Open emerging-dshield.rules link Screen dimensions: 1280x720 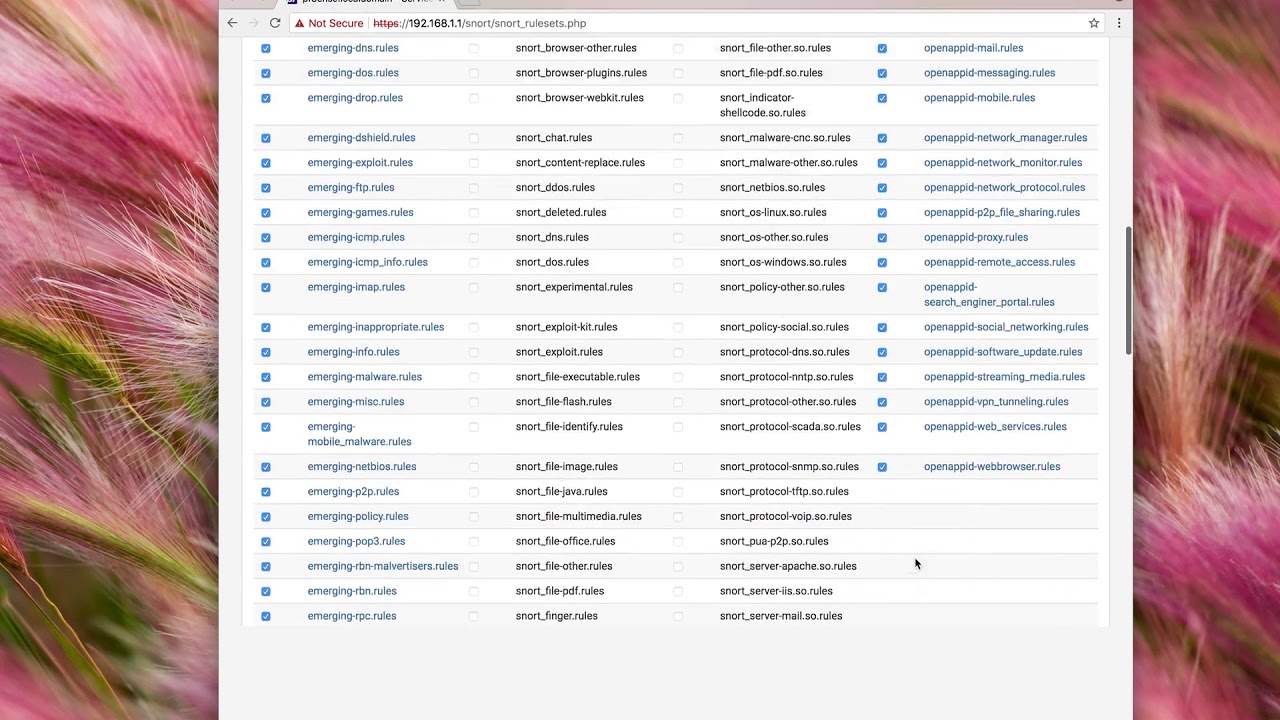[361, 138]
